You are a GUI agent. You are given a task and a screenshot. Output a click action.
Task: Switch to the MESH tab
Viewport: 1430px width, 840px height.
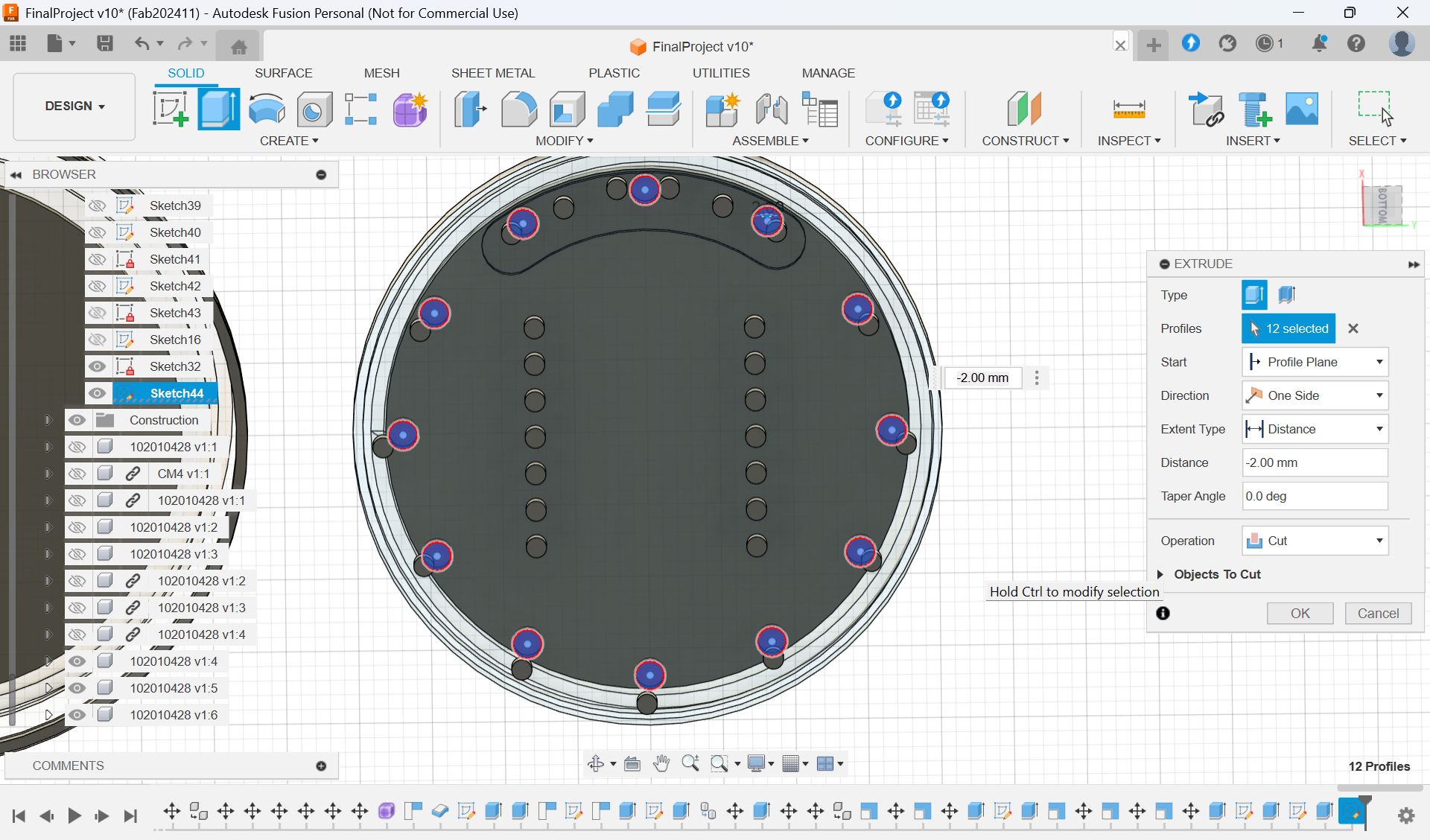381,73
